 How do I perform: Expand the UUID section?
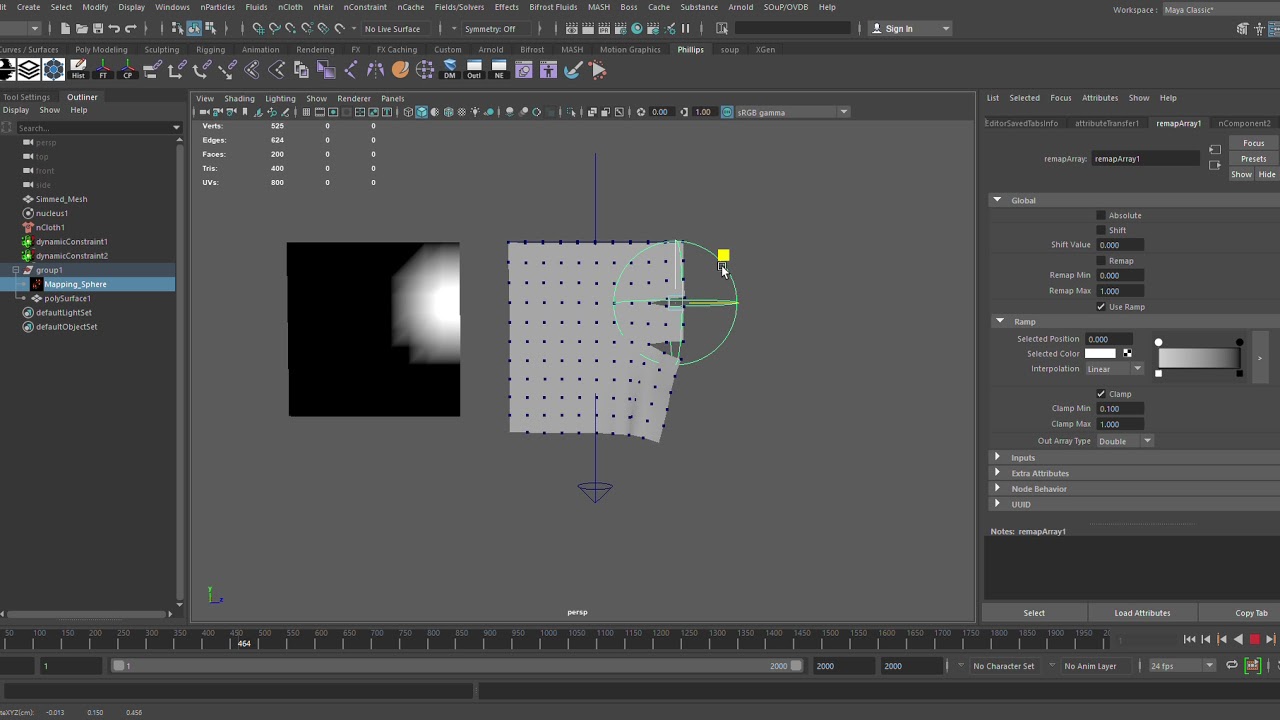[997, 504]
